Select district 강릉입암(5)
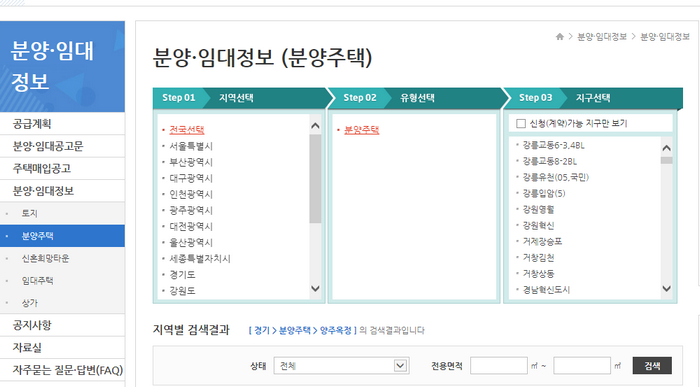Viewport: 700px width, 387px height. [x=544, y=193]
